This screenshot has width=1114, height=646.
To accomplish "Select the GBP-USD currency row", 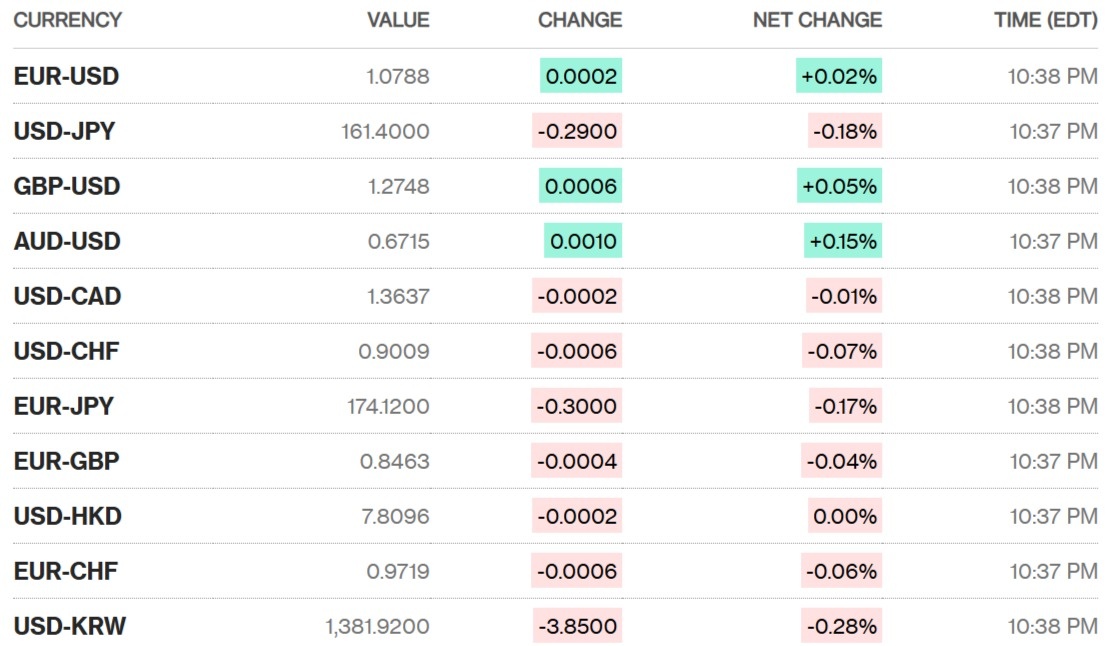I will pos(66,186).
